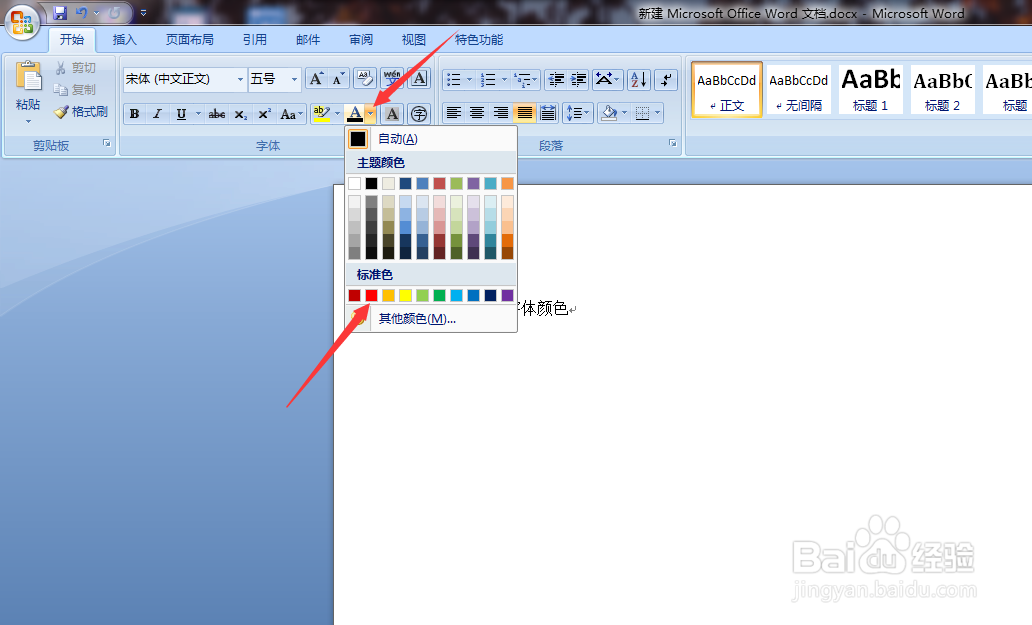Click the multilevel list icon
This screenshot has width=1032, height=625.
click(526, 80)
